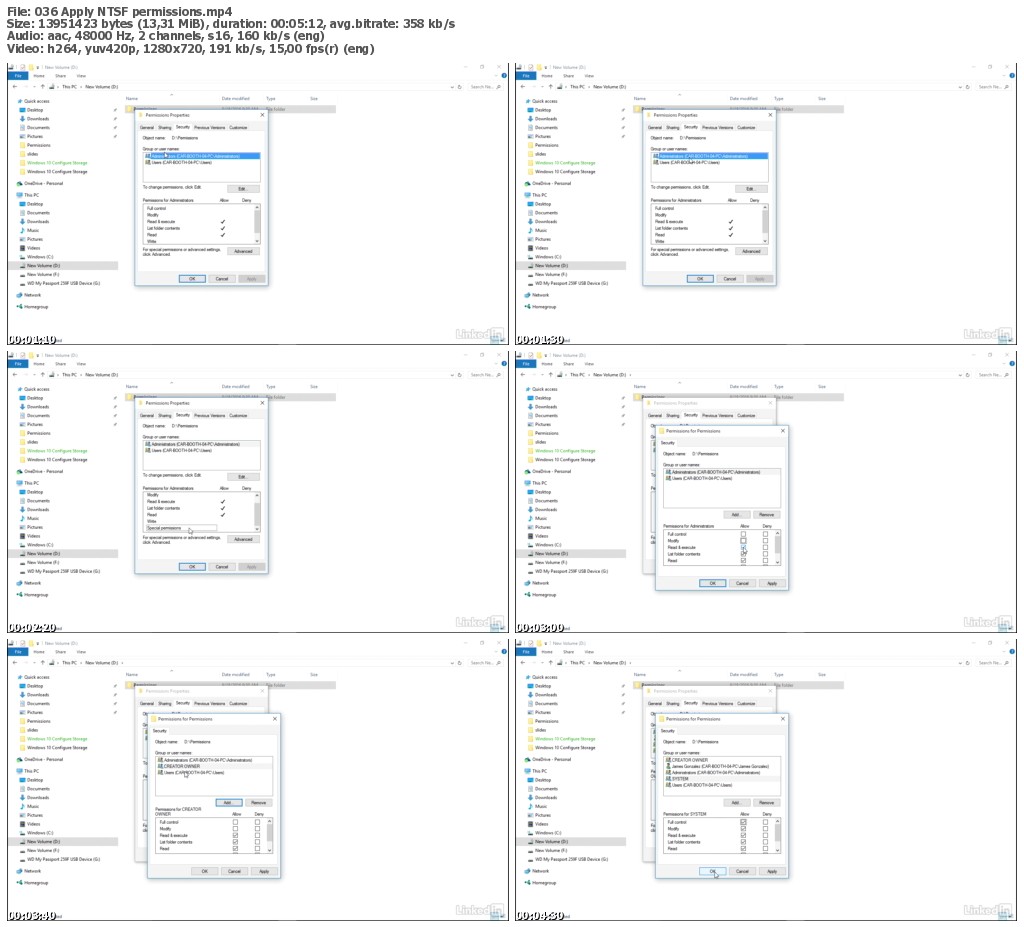Screen dimensions: 1024x927
Task: In the 00:03:40 frame, click the Videos sidebar icon
Action: [22, 824]
